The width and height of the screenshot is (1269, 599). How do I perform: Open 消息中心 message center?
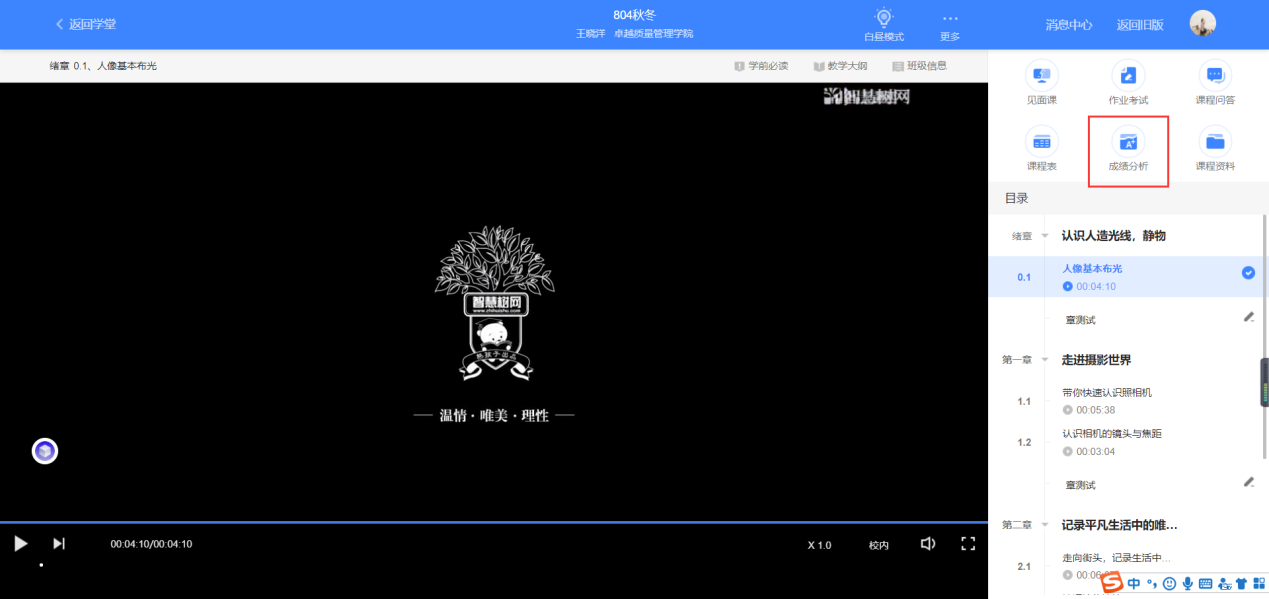click(x=1069, y=25)
